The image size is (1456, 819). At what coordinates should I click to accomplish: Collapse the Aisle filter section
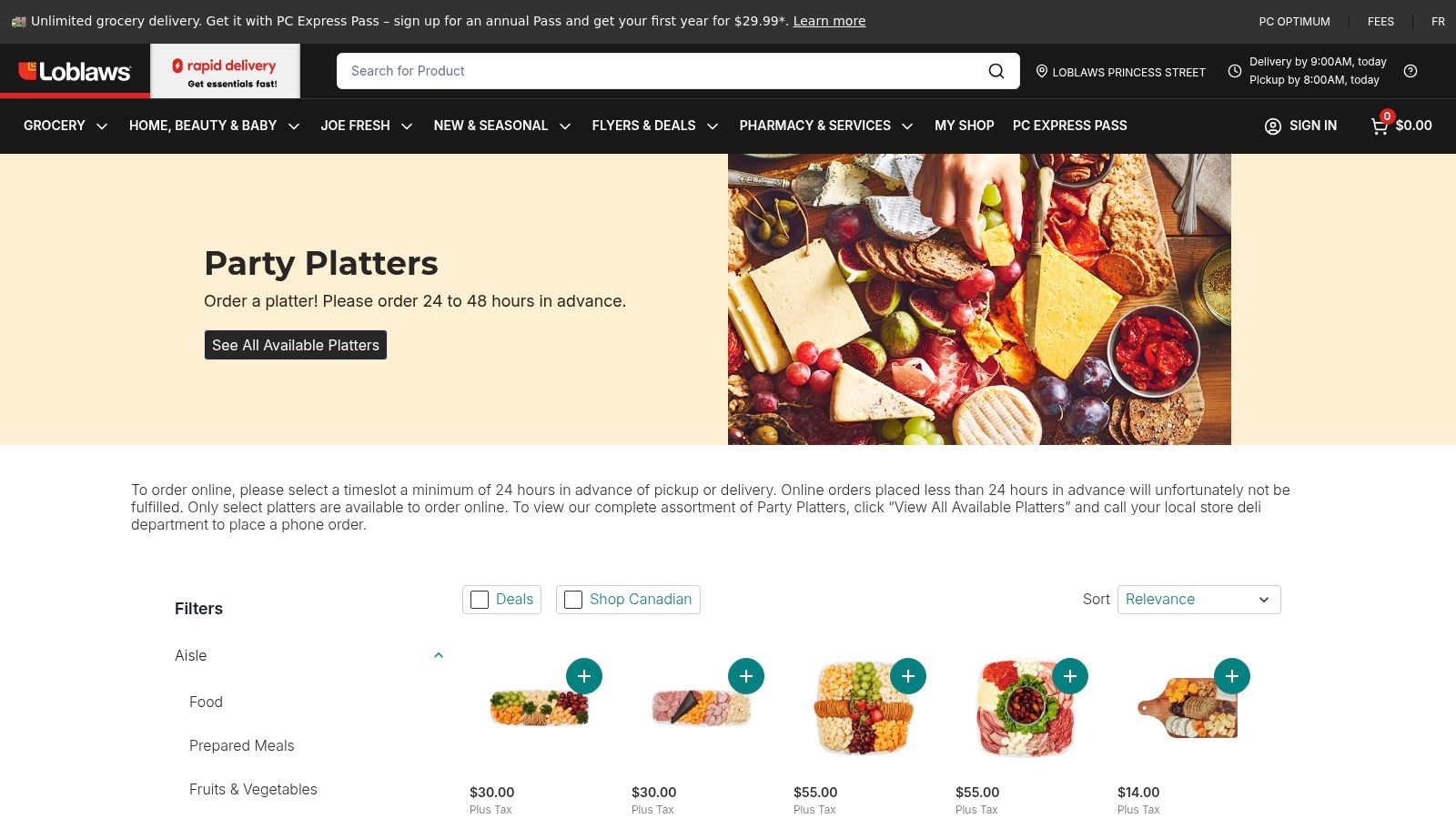pyautogui.click(x=439, y=655)
